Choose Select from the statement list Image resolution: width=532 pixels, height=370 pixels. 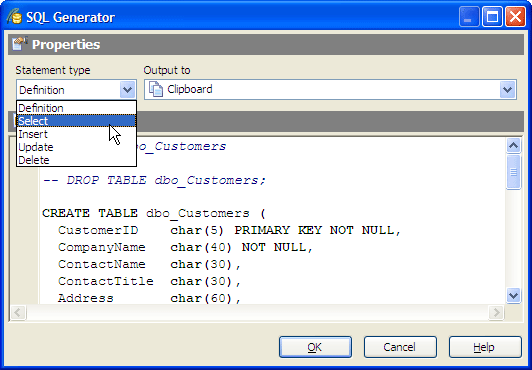76,121
